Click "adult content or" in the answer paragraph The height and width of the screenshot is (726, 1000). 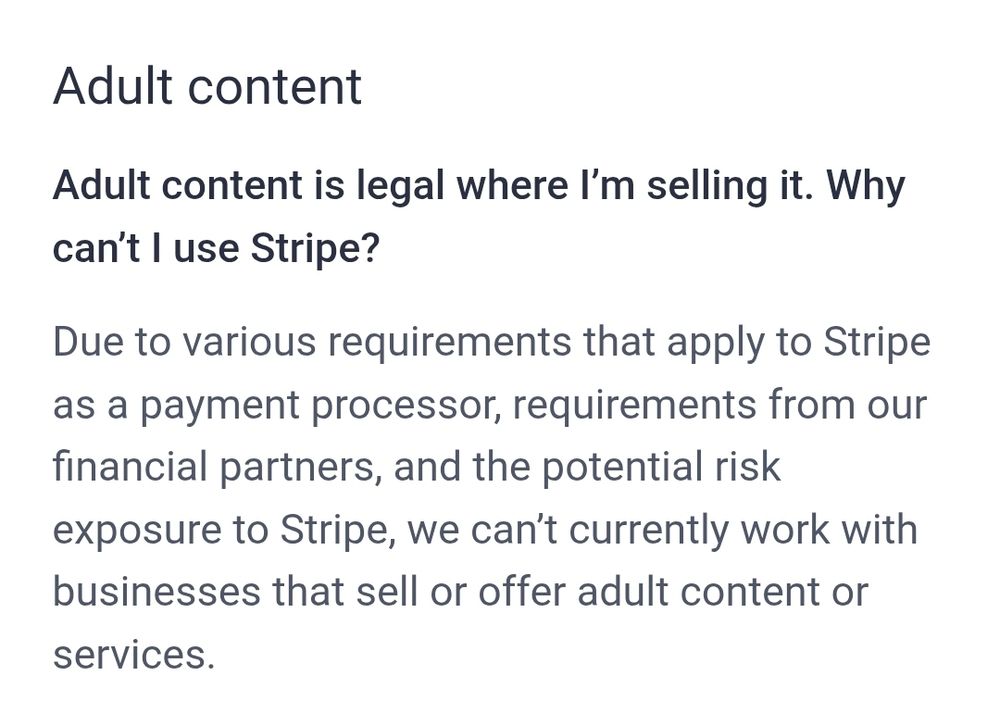(x=723, y=591)
